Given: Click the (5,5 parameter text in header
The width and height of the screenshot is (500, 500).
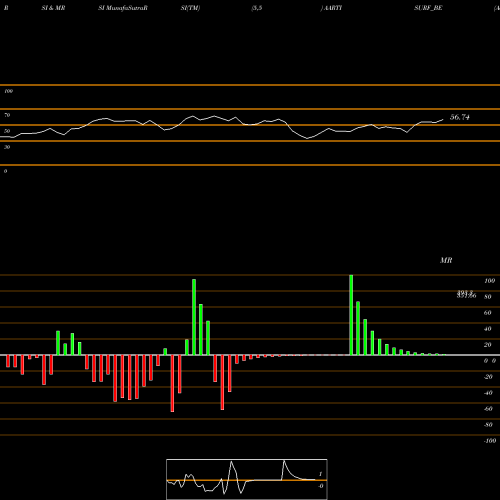Looking at the screenshot, I should coord(257,8).
